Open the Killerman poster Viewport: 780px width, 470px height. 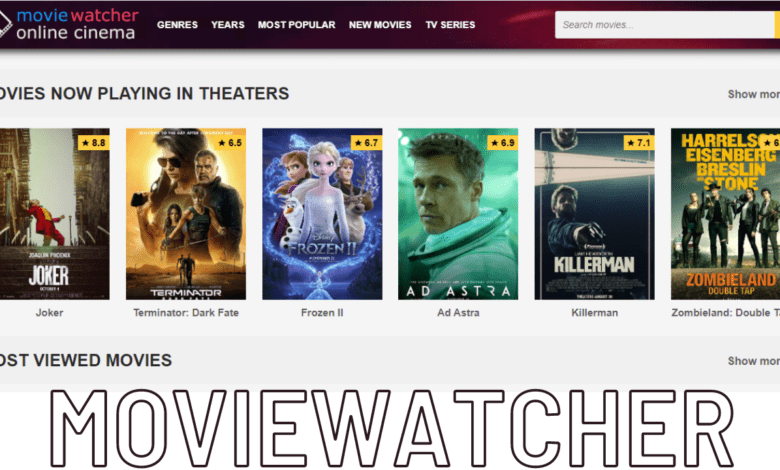(594, 214)
